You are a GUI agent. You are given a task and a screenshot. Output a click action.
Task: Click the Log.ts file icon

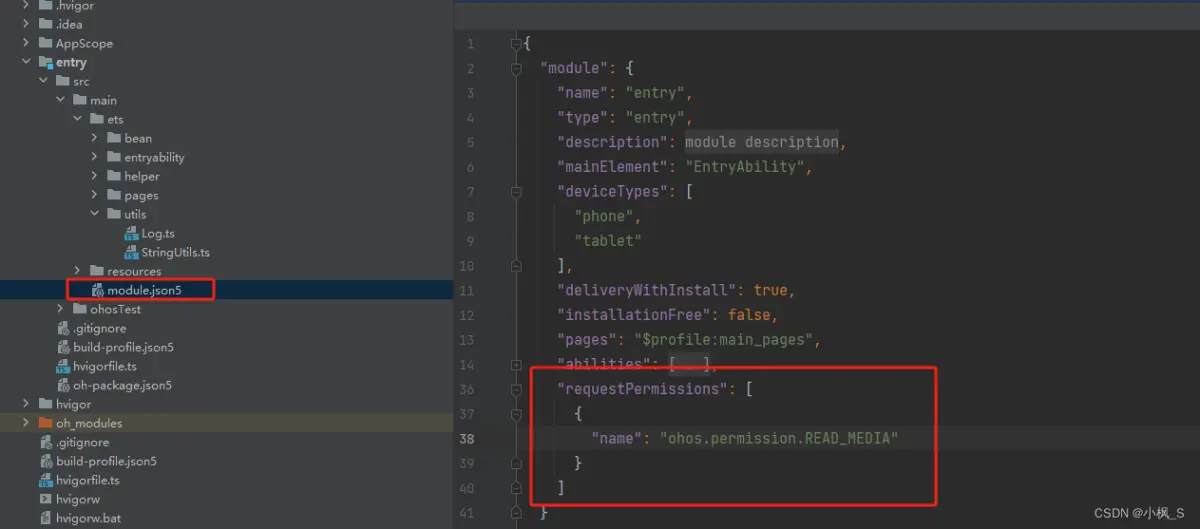point(132,233)
